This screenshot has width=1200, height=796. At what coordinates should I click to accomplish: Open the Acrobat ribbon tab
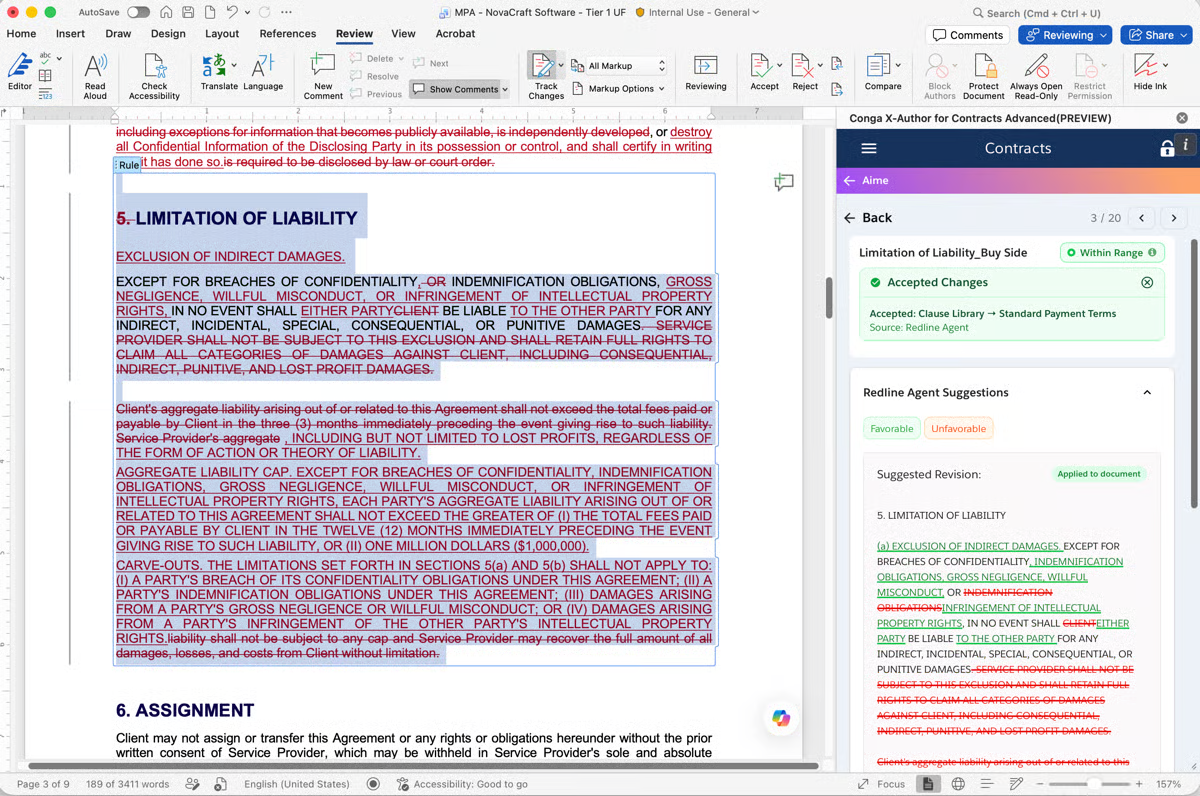pyautogui.click(x=455, y=33)
